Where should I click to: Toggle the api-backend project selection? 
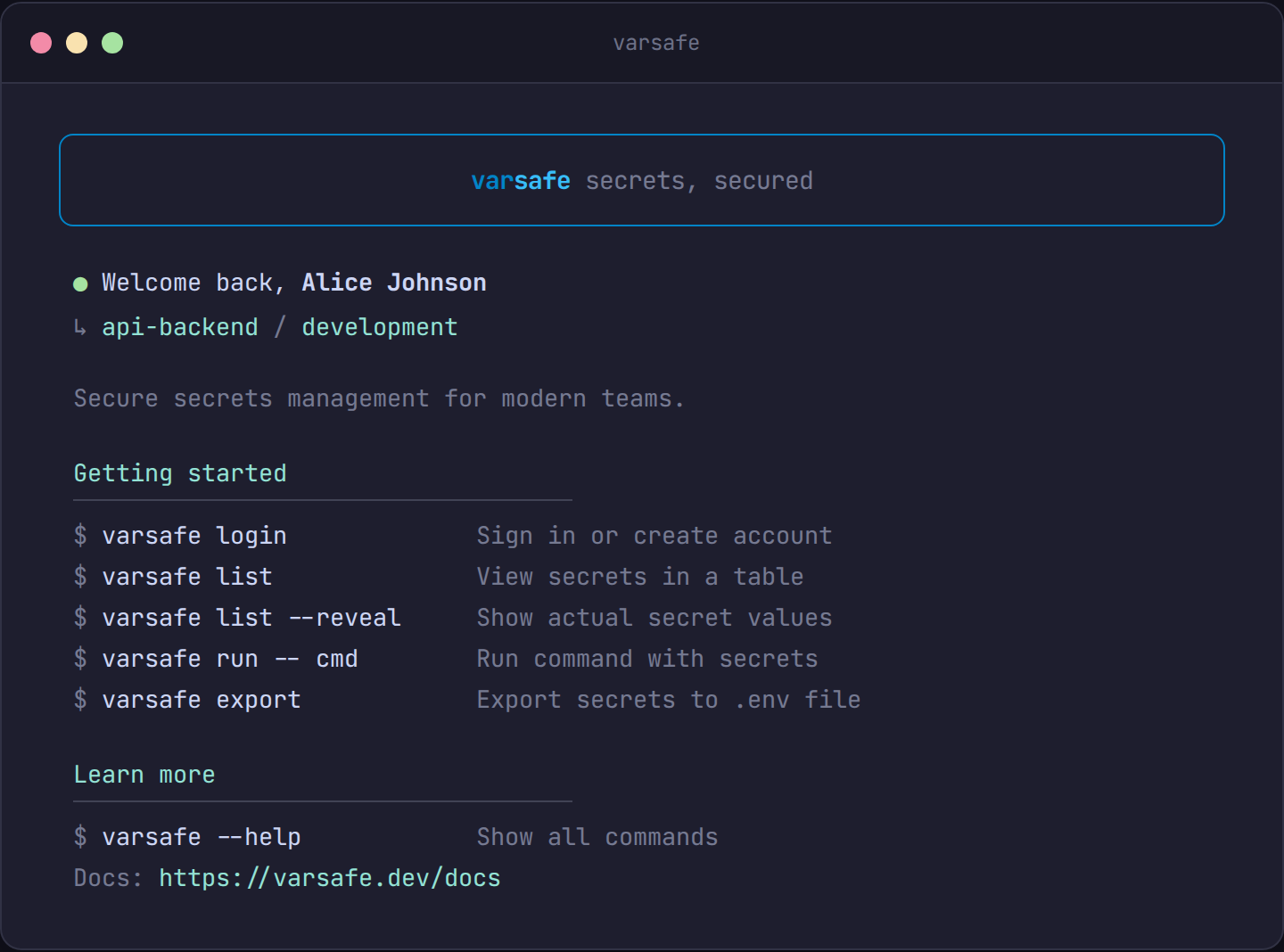click(179, 327)
